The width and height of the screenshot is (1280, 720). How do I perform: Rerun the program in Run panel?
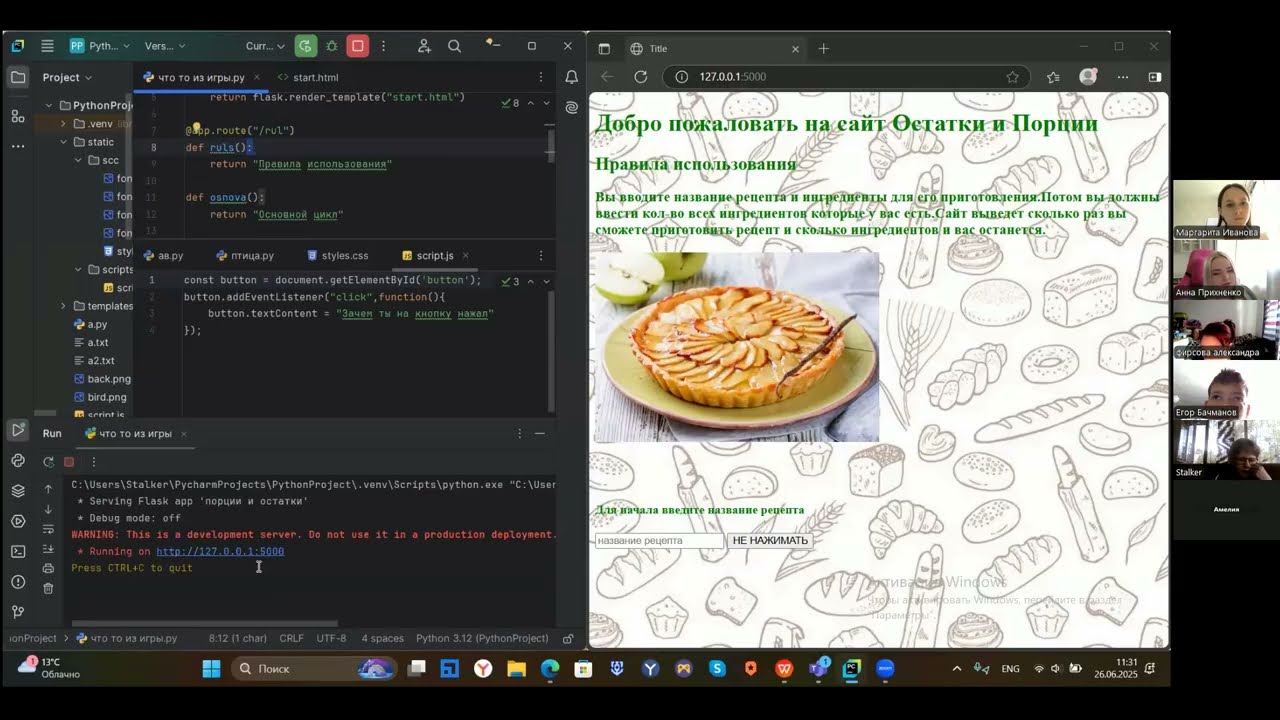pyautogui.click(x=48, y=462)
